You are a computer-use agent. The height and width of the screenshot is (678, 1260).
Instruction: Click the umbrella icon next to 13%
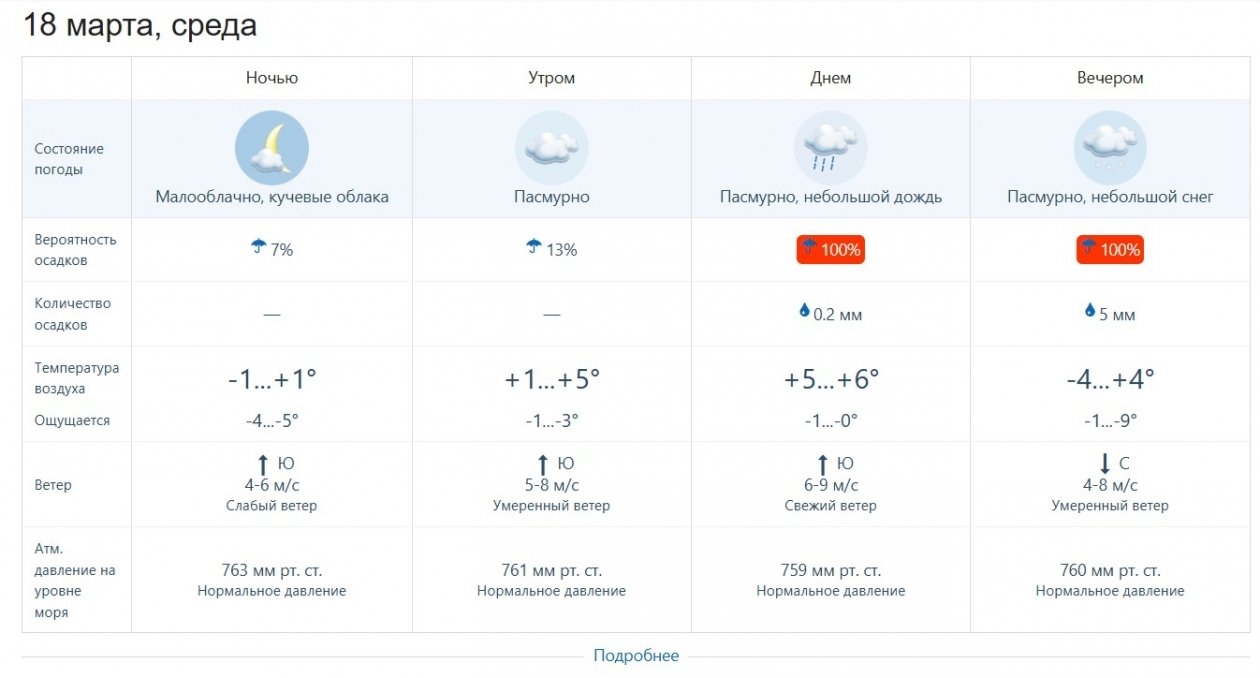(534, 247)
